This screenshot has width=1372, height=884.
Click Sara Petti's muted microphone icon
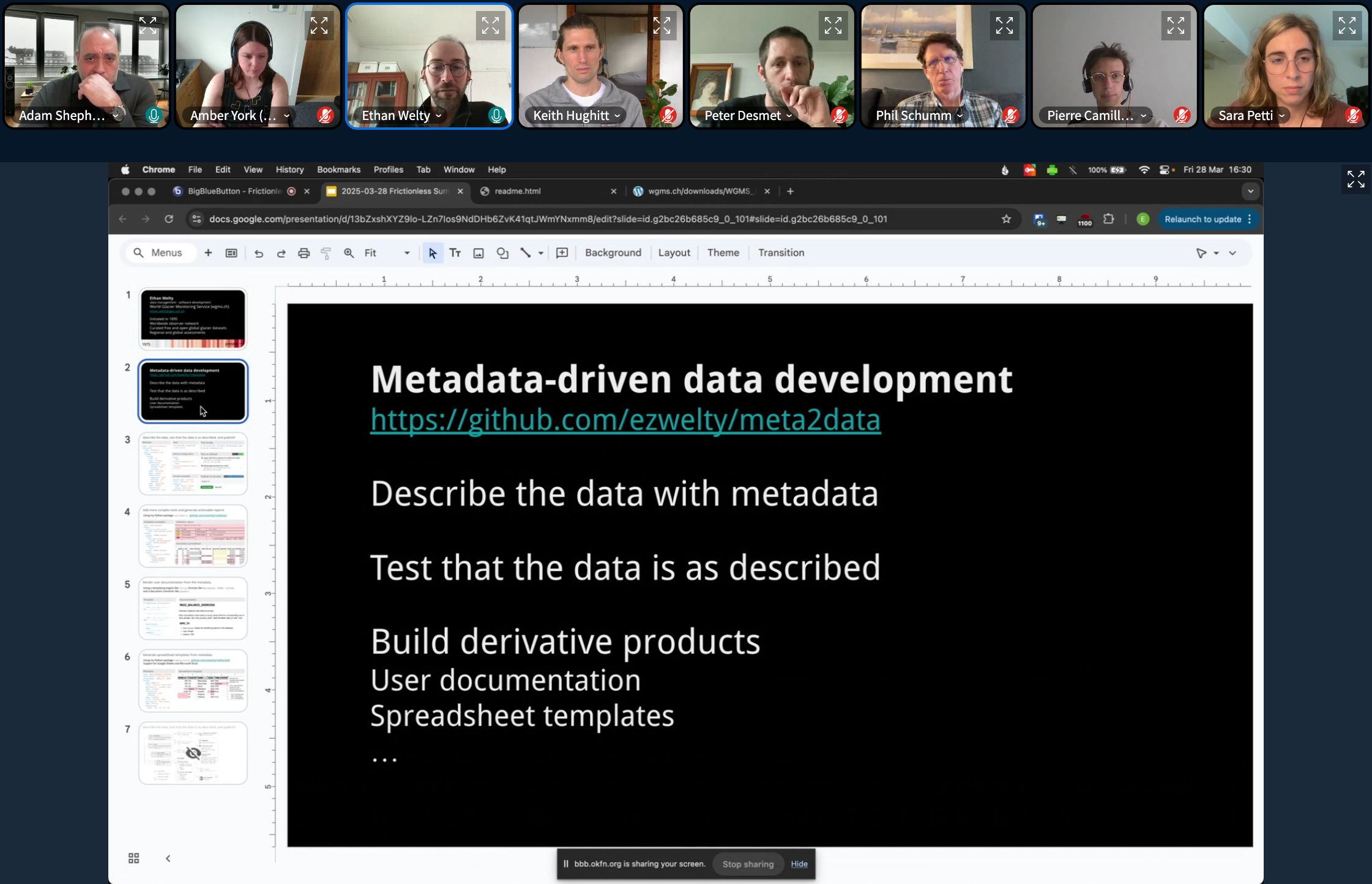point(1353,115)
